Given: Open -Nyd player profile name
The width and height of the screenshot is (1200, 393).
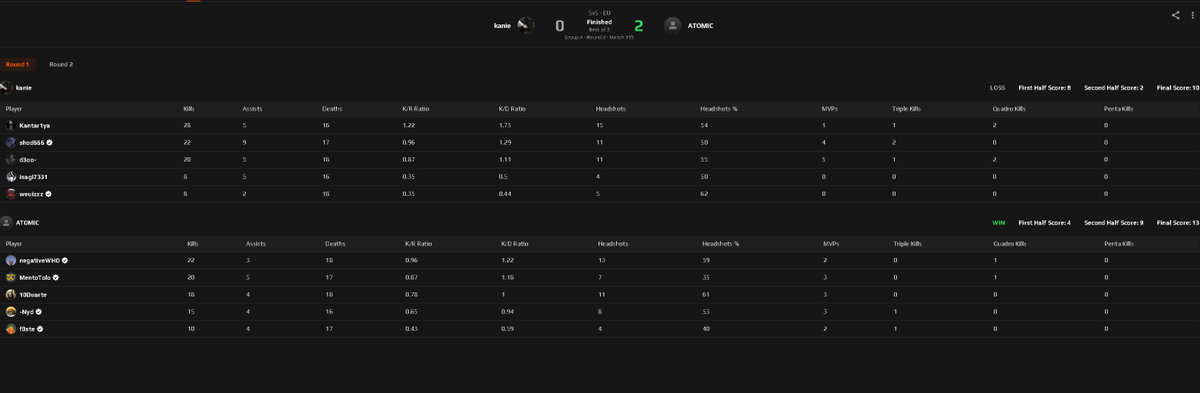Looking at the screenshot, I should tap(27, 311).
